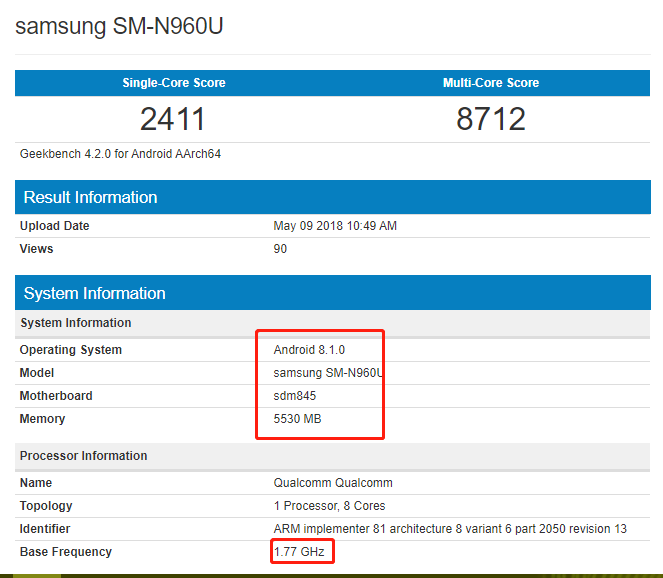The image size is (663, 578).
Task: Click the Base Frequency label
Action: (x=66, y=552)
